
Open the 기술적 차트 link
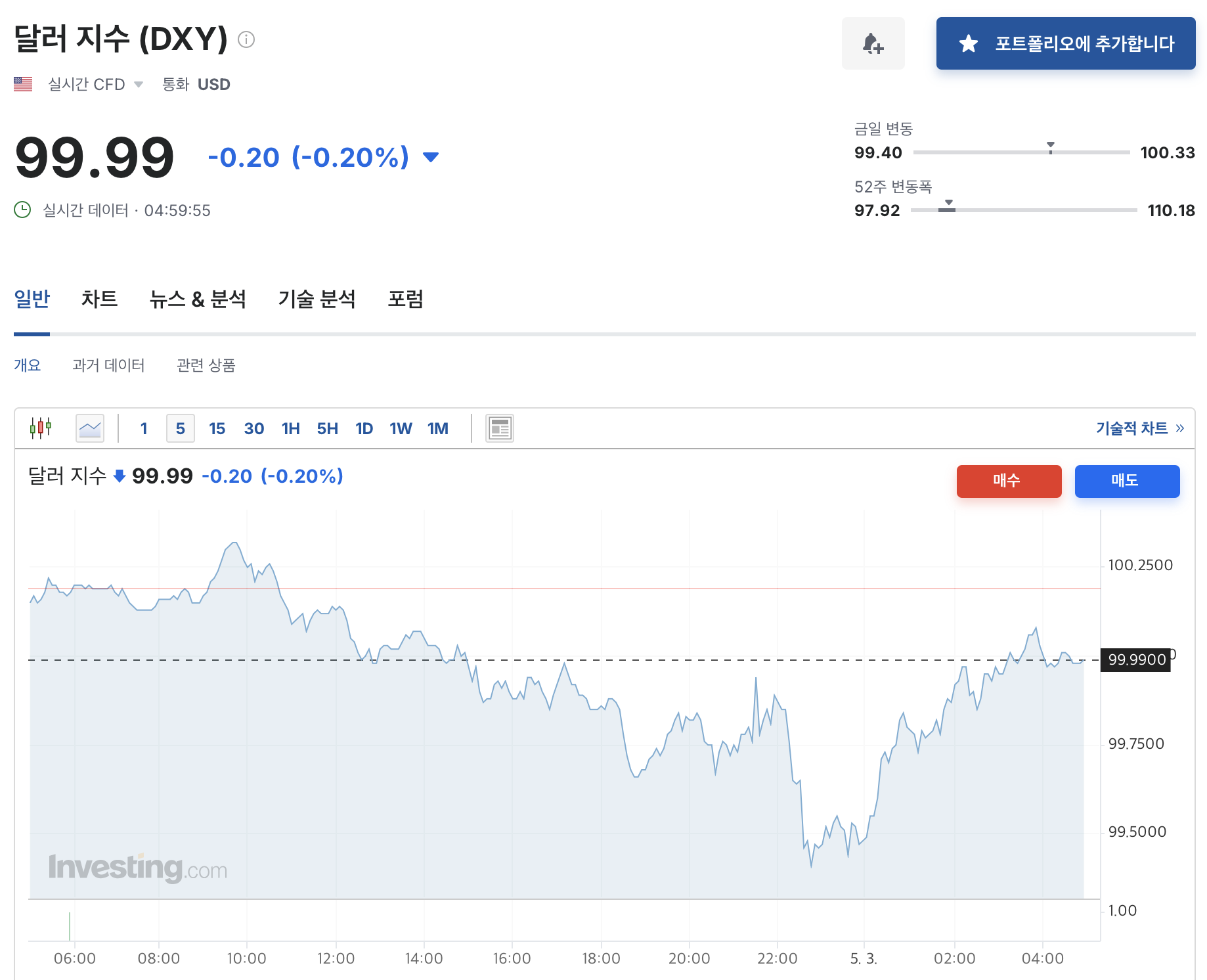tap(1139, 428)
